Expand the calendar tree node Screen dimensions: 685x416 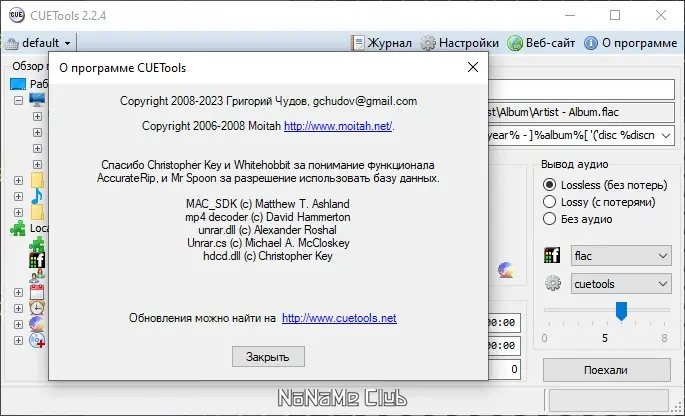tap(18, 292)
